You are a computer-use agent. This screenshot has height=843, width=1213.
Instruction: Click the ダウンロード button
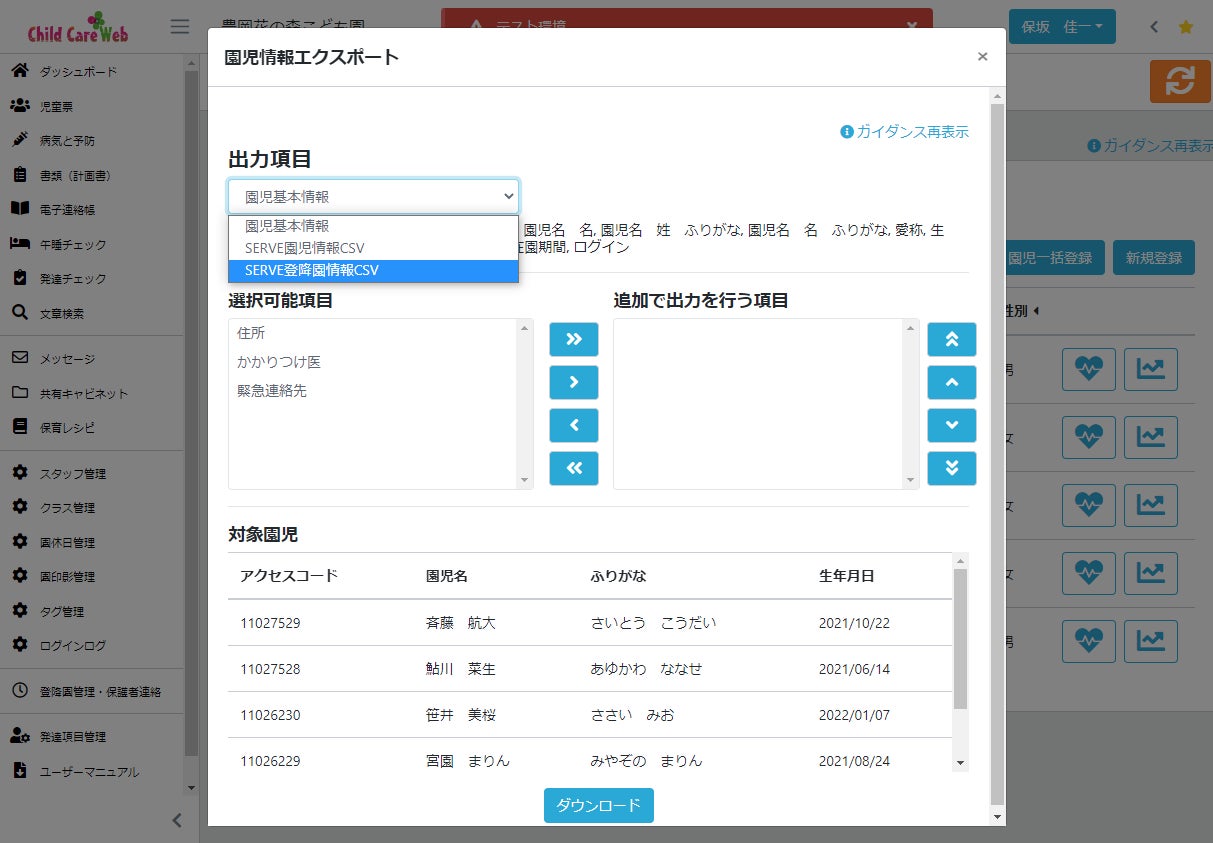[599, 805]
